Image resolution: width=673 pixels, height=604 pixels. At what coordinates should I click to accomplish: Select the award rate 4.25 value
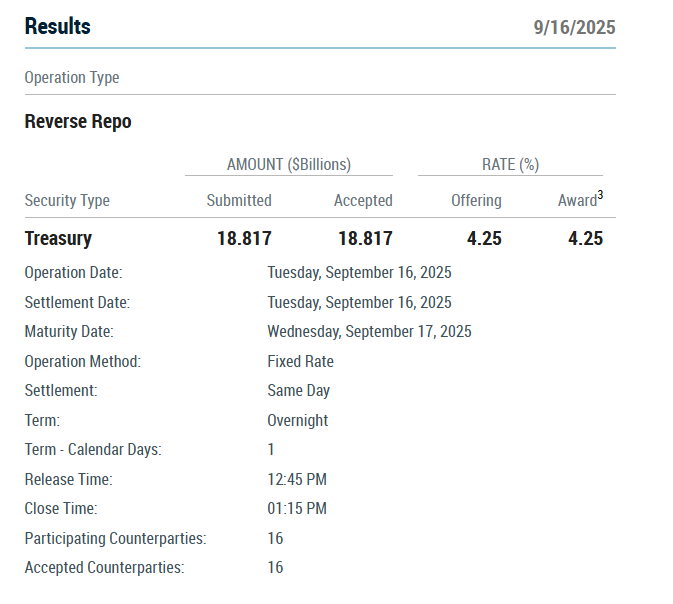pyautogui.click(x=585, y=238)
